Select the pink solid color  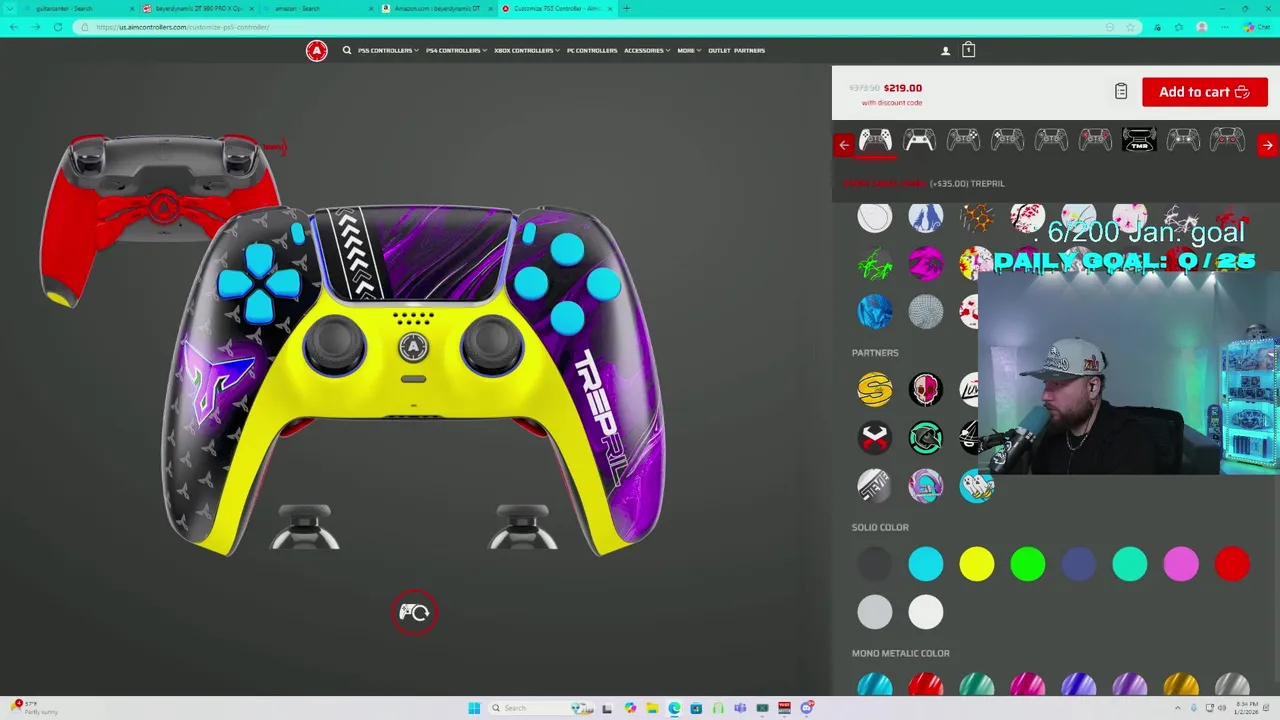click(1180, 564)
